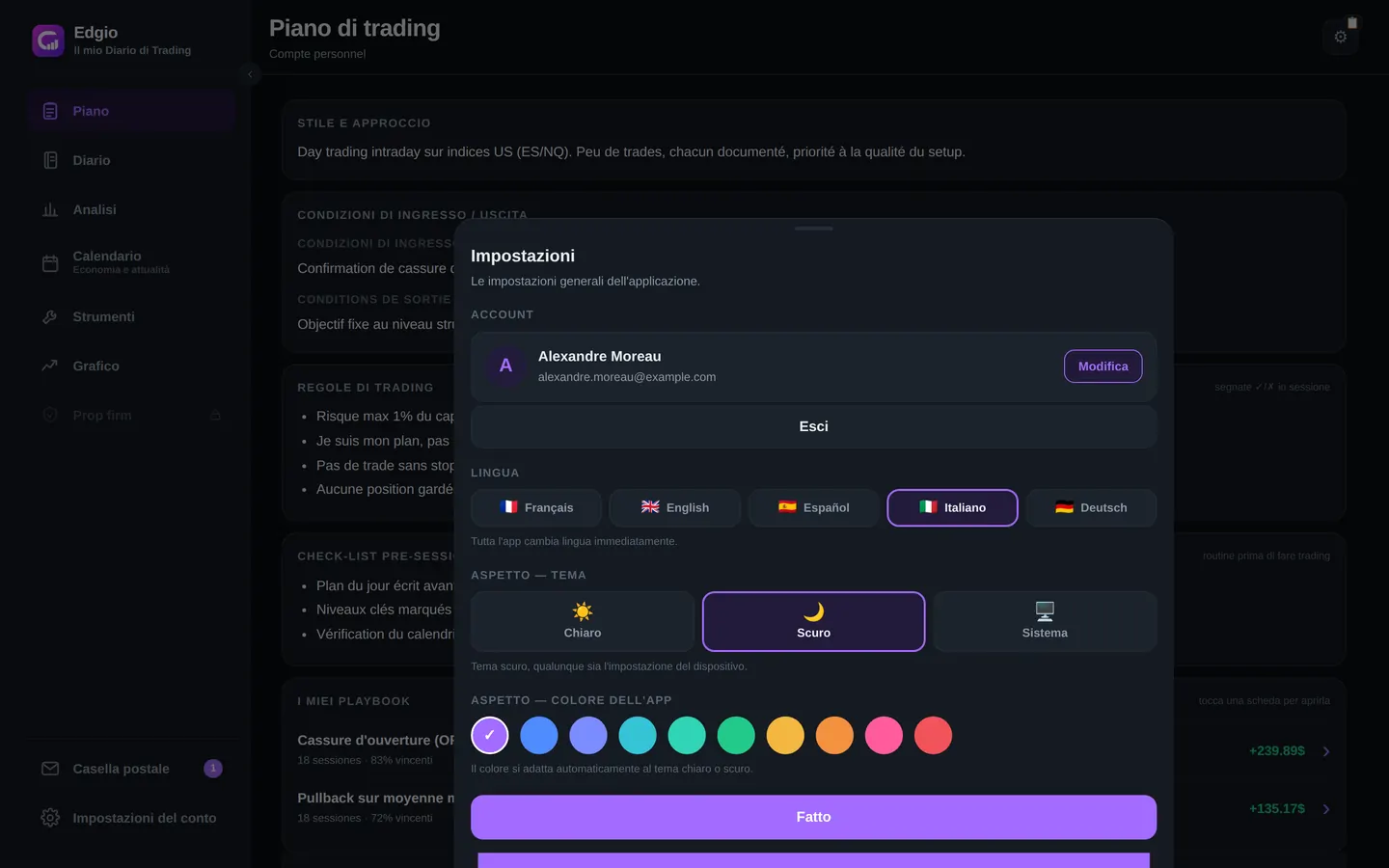This screenshot has width=1389, height=868.
Task: Select Italiano language
Action: click(x=952, y=507)
